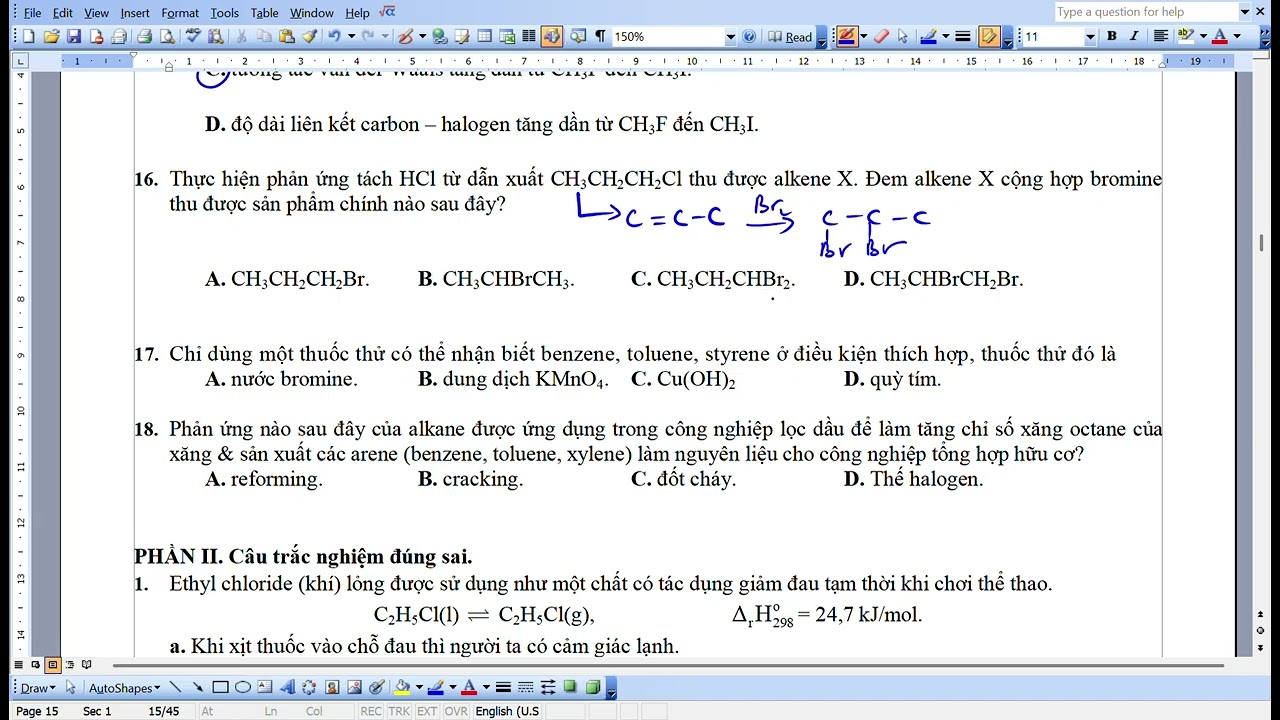Open the highlight color dropdown arrow
The image size is (1280, 720).
click(1203, 37)
